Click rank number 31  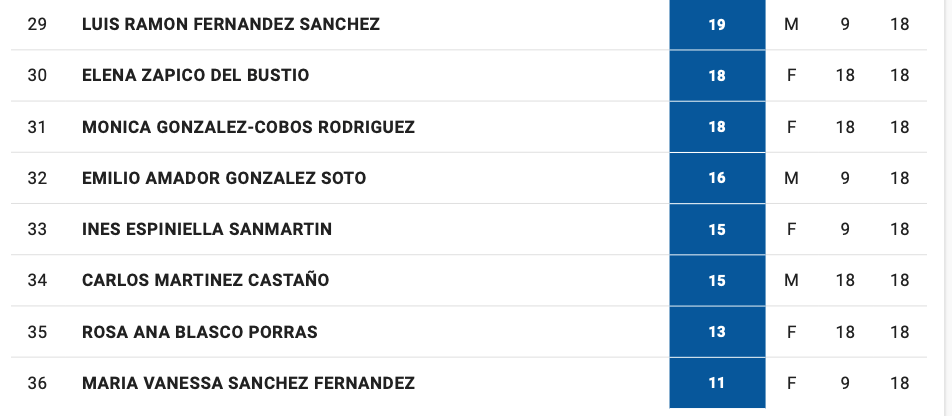coord(37,127)
